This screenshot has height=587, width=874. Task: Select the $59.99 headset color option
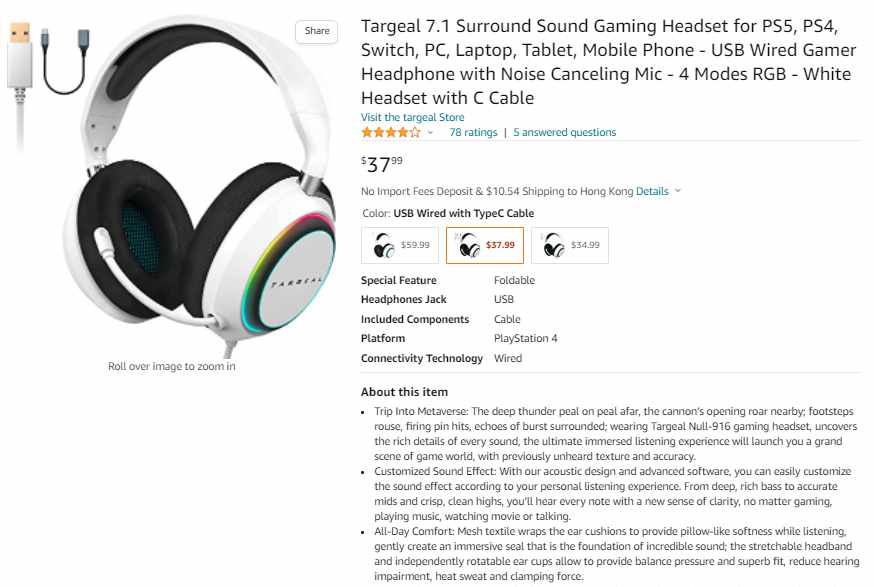tap(400, 245)
